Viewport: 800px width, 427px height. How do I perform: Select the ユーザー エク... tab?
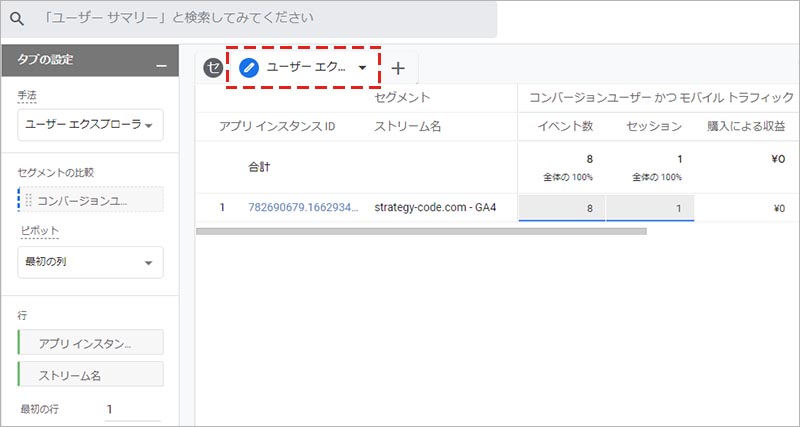(x=304, y=68)
